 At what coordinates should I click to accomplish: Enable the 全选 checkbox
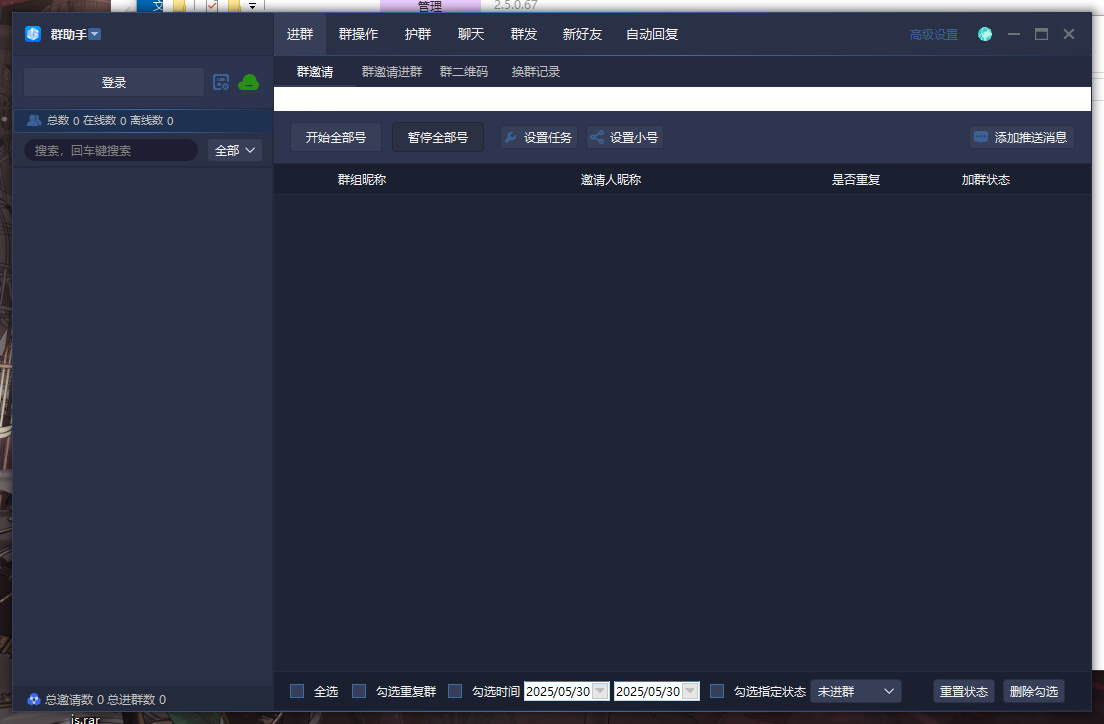point(297,691)
